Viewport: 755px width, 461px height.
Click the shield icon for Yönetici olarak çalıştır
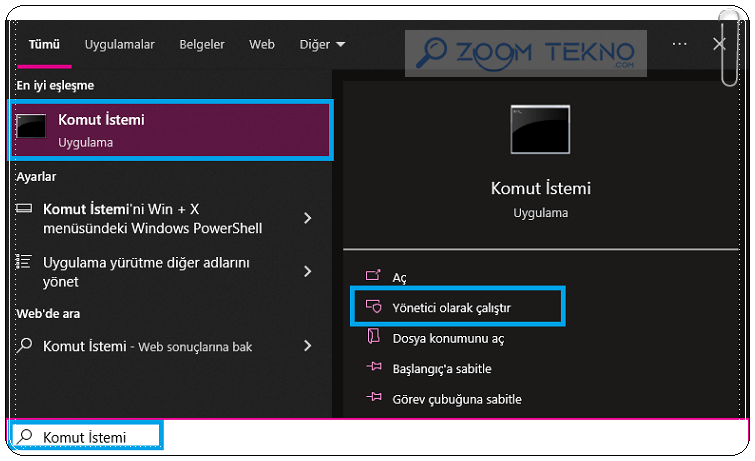pos(374,306)
